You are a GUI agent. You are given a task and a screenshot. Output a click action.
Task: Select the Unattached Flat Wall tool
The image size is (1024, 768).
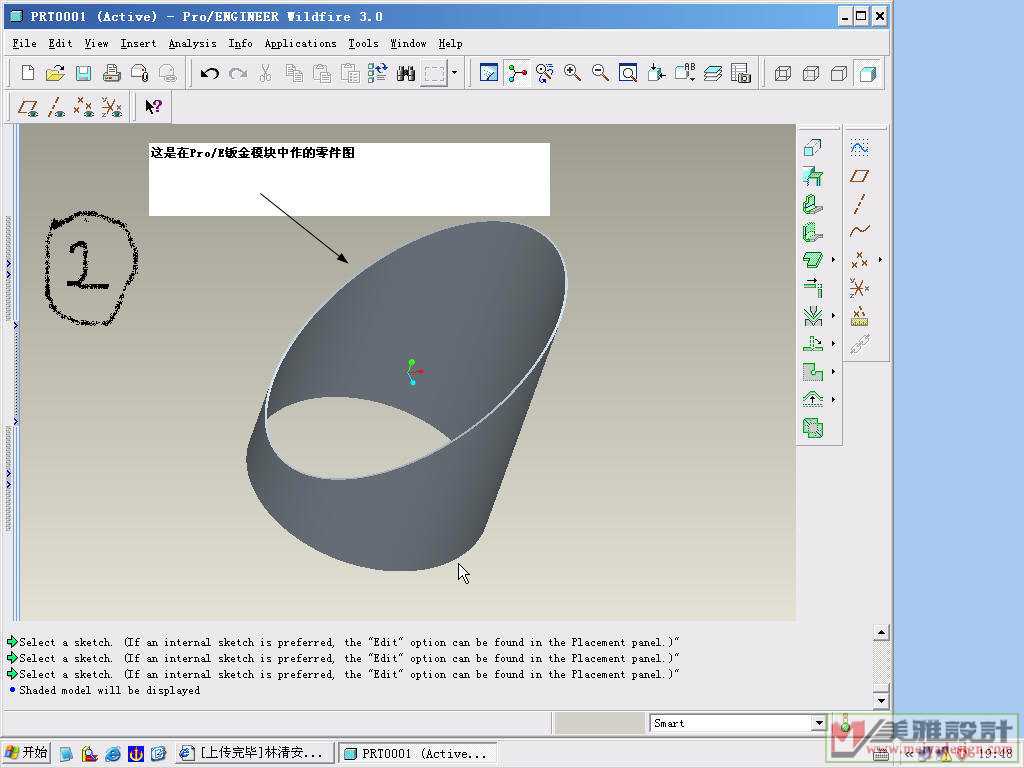[813, 260]
